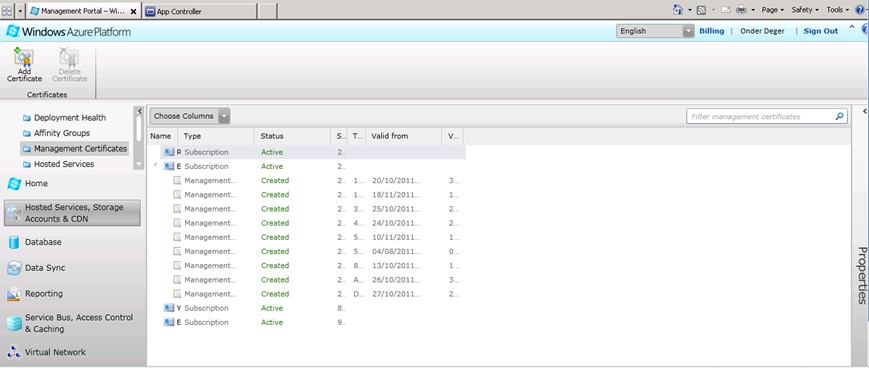Collapse the left navigation pane arrow
Screen dimensions: 869x368
140,111
